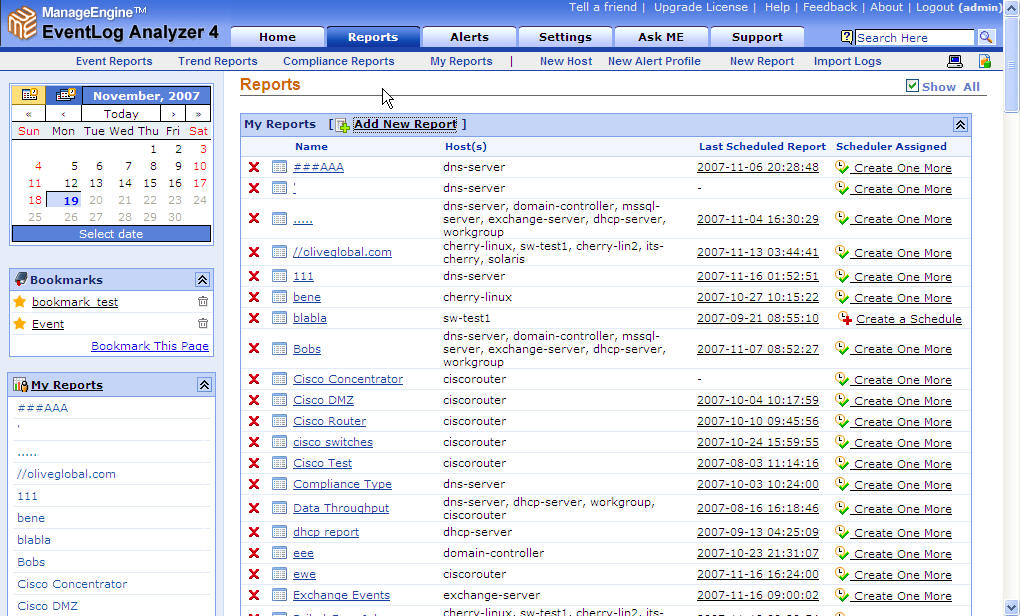Select November 13 in the calendar
This screenshot has width=1020, height=616.
click(96, 183)
